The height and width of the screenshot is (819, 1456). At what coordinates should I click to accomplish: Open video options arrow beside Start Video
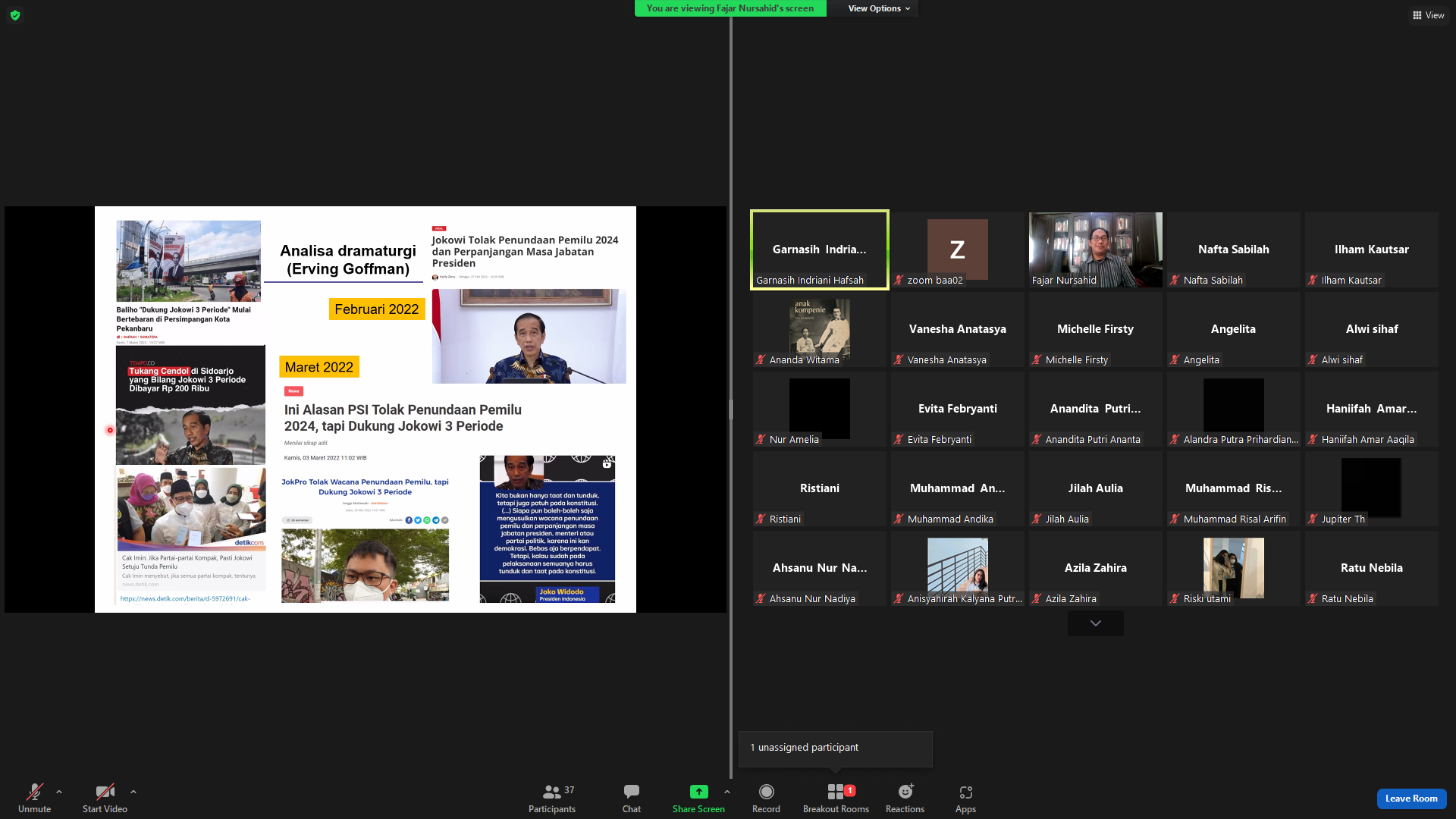[x=133, y=792]
